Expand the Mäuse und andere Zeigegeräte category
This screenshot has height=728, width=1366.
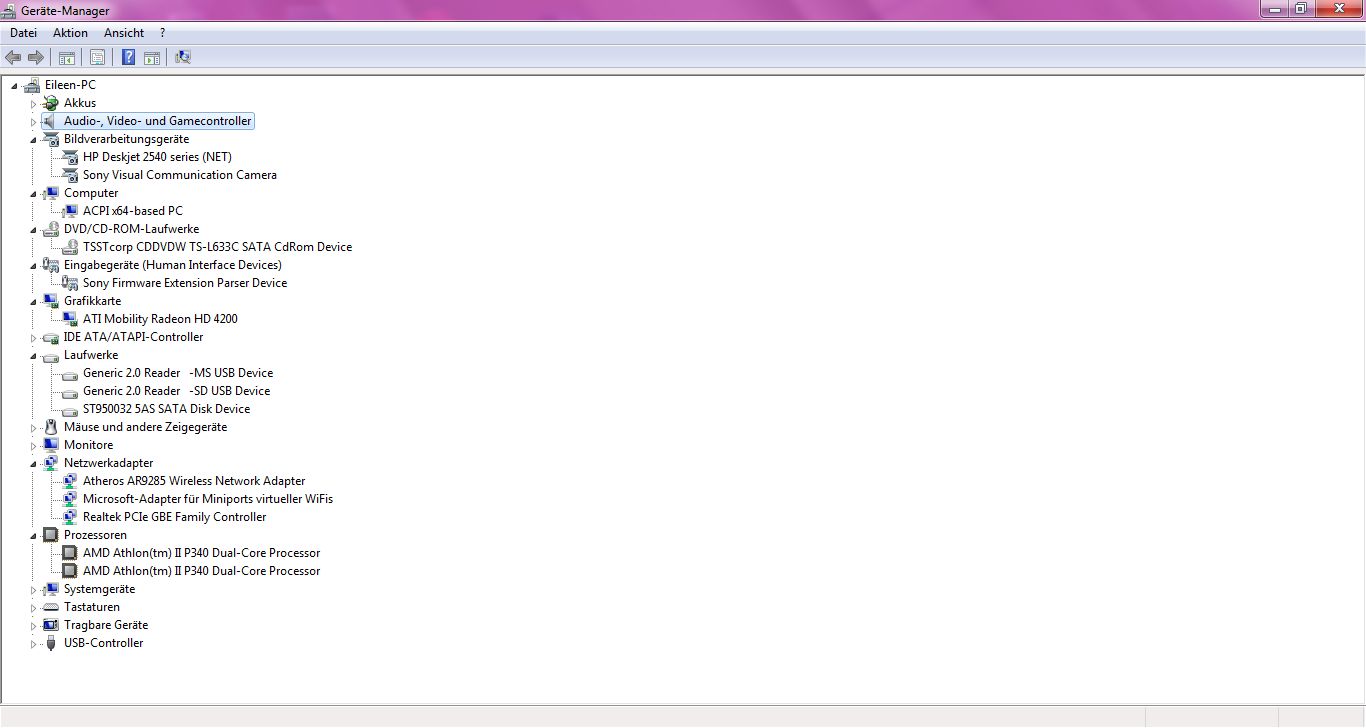pos(33,427)
